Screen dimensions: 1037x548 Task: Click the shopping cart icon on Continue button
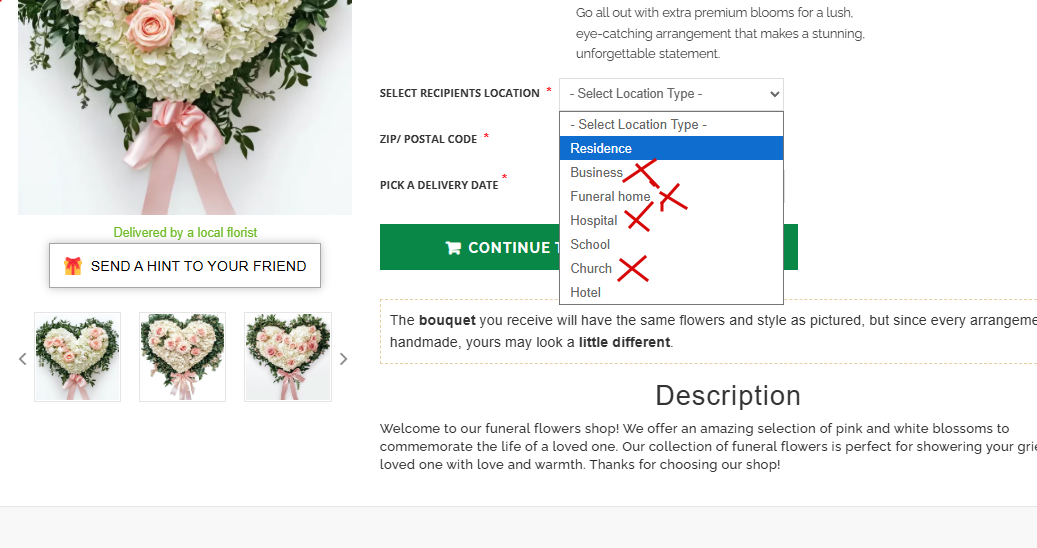(453, 248)
